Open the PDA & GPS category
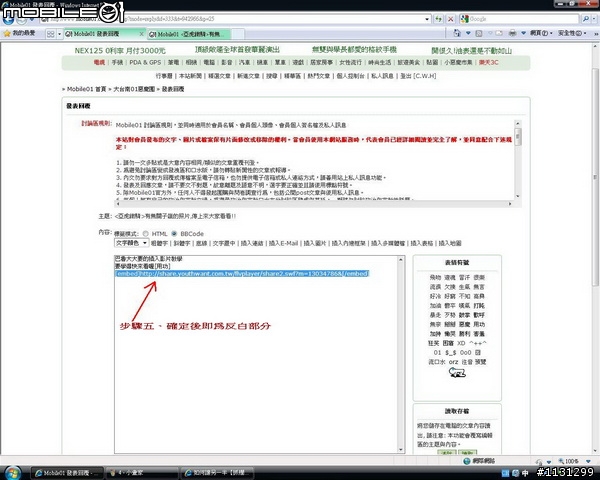This screenshot has width=600, height=480. (145, 62)
